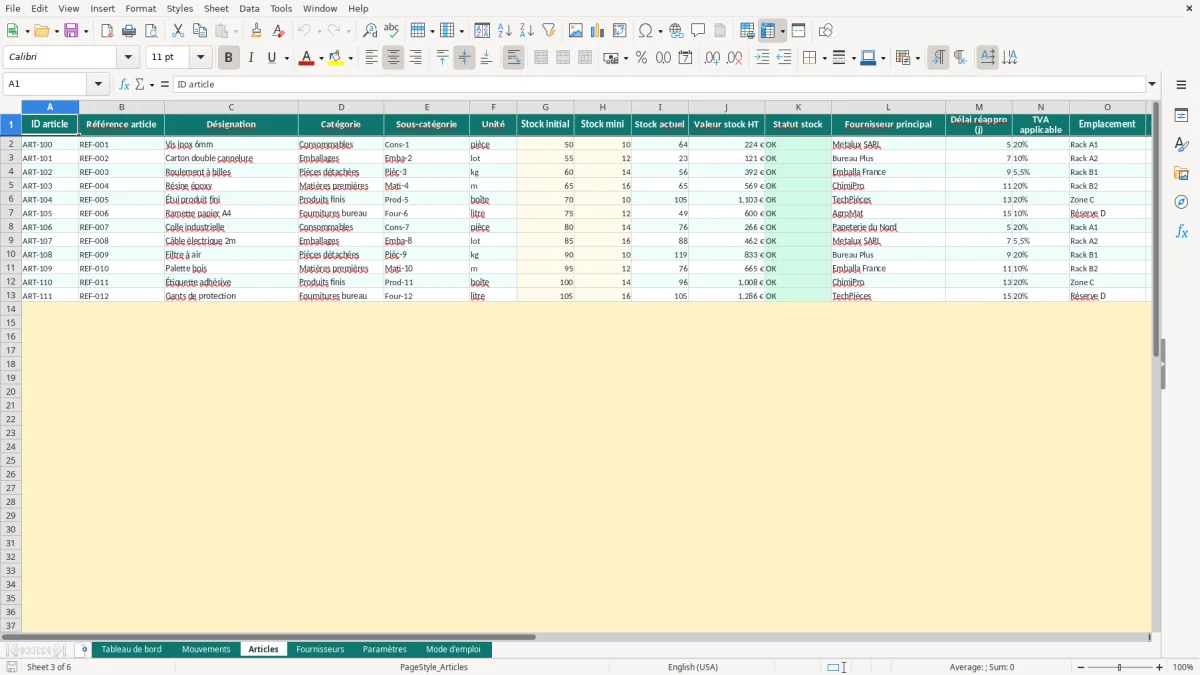Click the Insert Image icon
1200x675 pixels.
pyautogui.click(x=576, y=31)
